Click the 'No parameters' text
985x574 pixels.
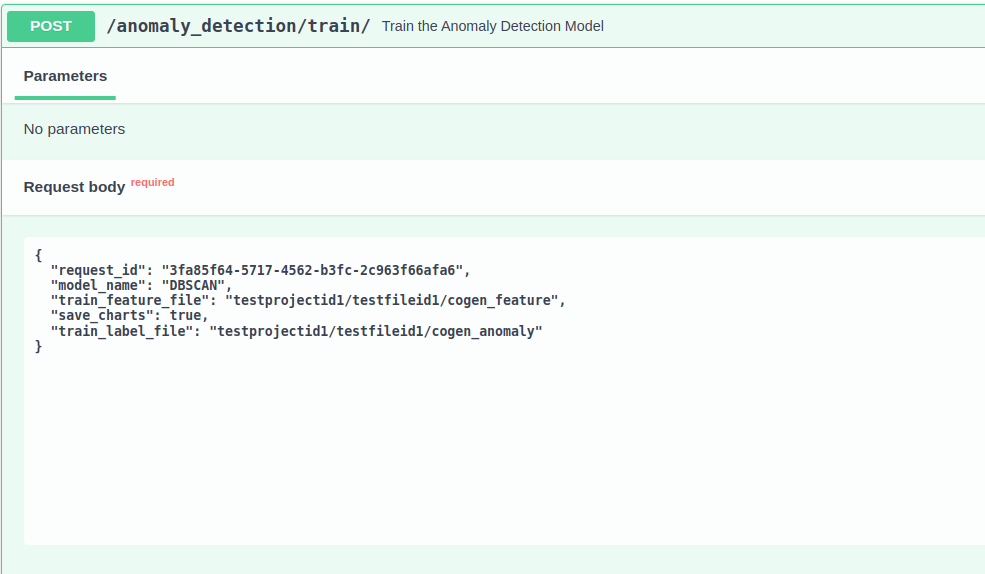pos(74,129)
